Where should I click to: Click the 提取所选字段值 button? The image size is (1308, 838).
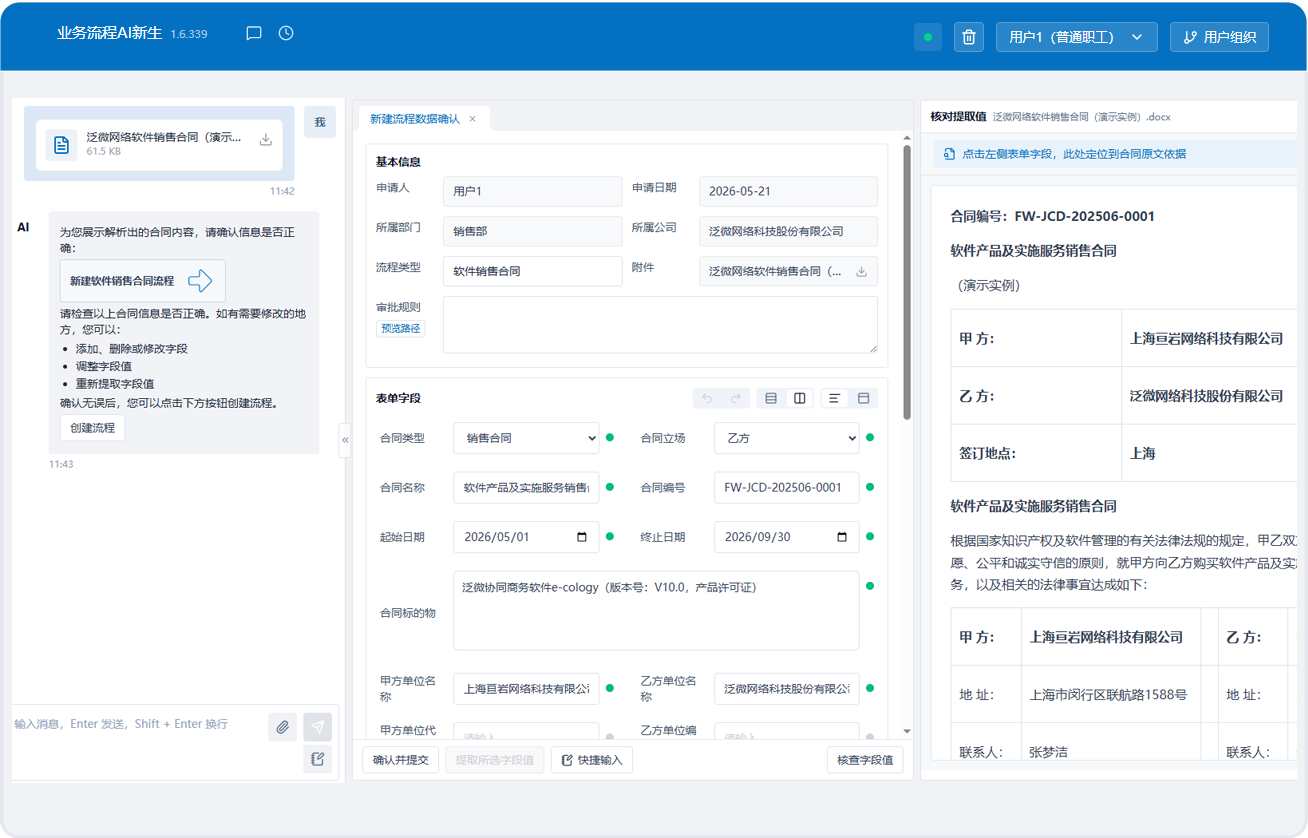coord(495,760)
